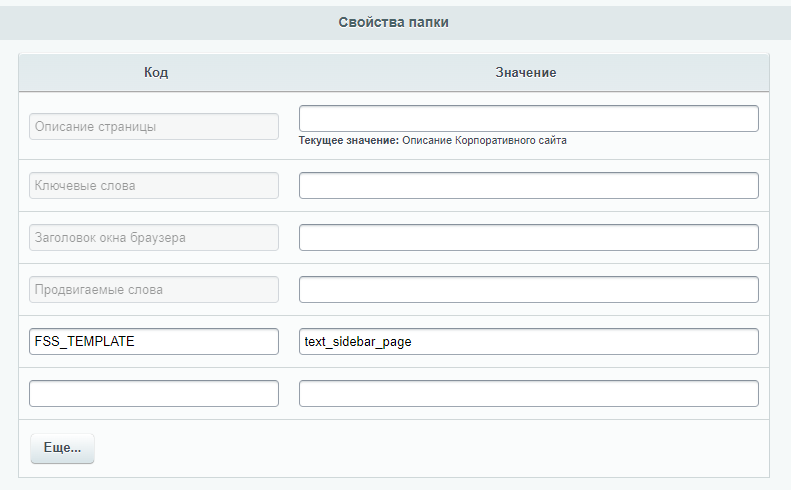
Task: Select the disabled Ключевые слова code field
Action: [154, 186]
